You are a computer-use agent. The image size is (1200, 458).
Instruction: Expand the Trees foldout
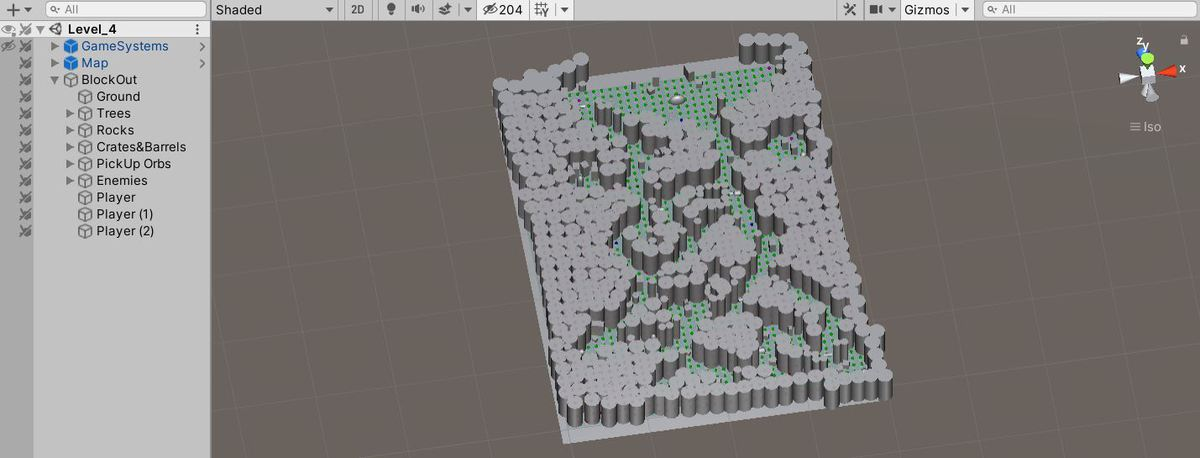70,114
